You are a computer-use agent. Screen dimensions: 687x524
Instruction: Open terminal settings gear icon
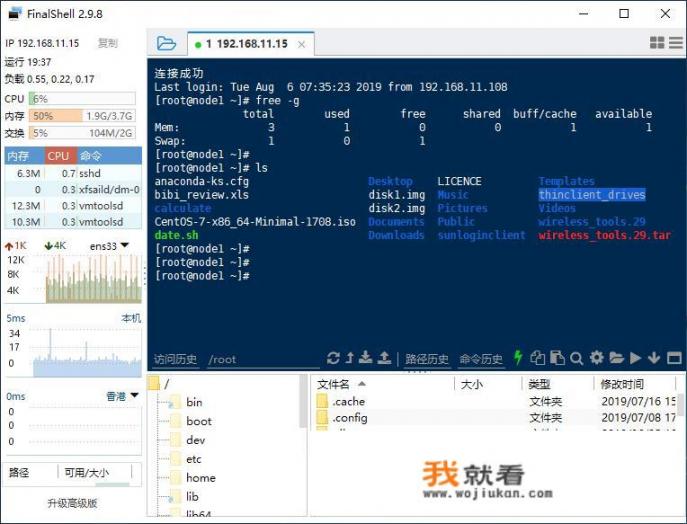click(x=596, y=358)
